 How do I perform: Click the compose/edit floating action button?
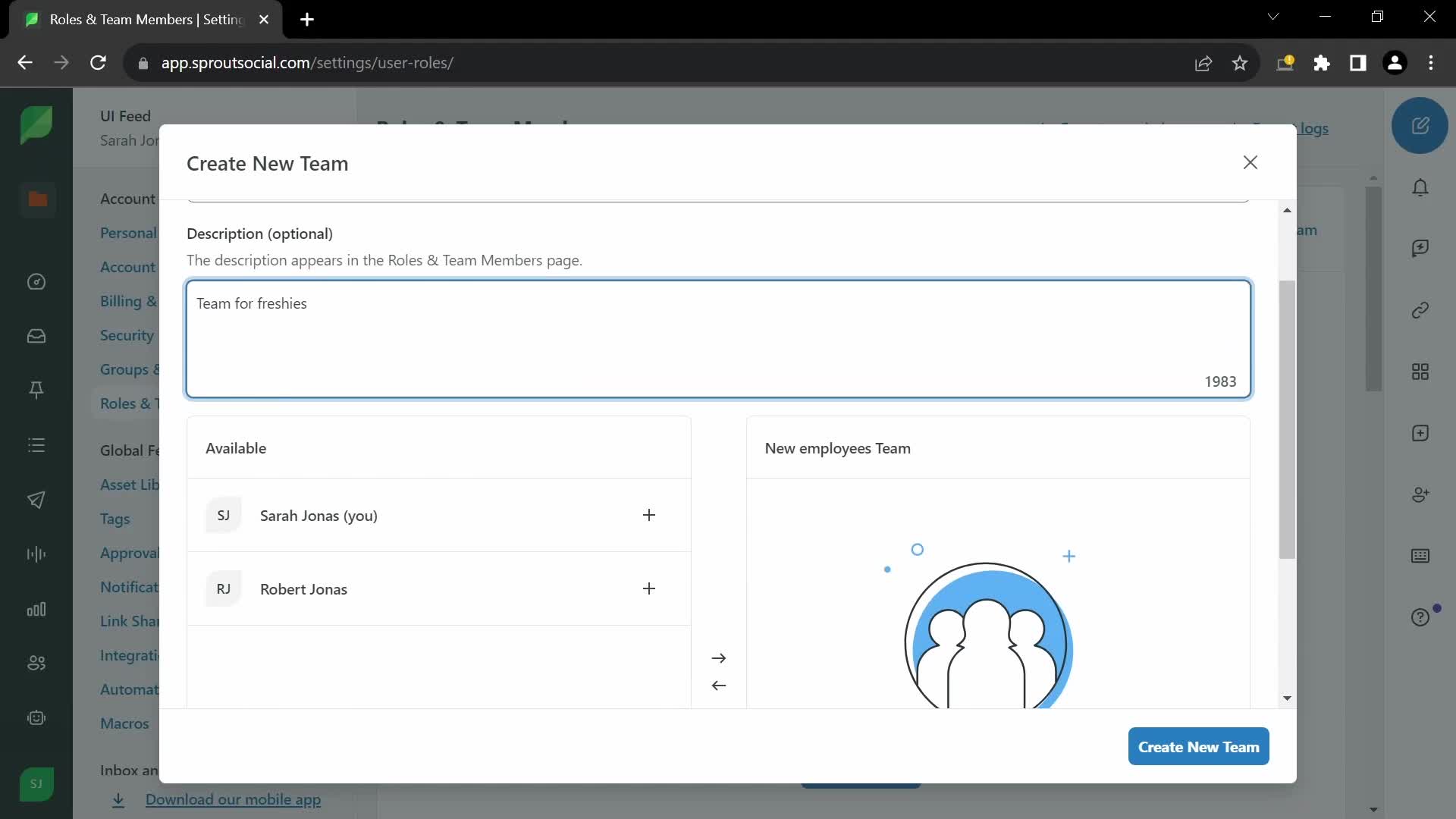click(x=1421, y=126)
